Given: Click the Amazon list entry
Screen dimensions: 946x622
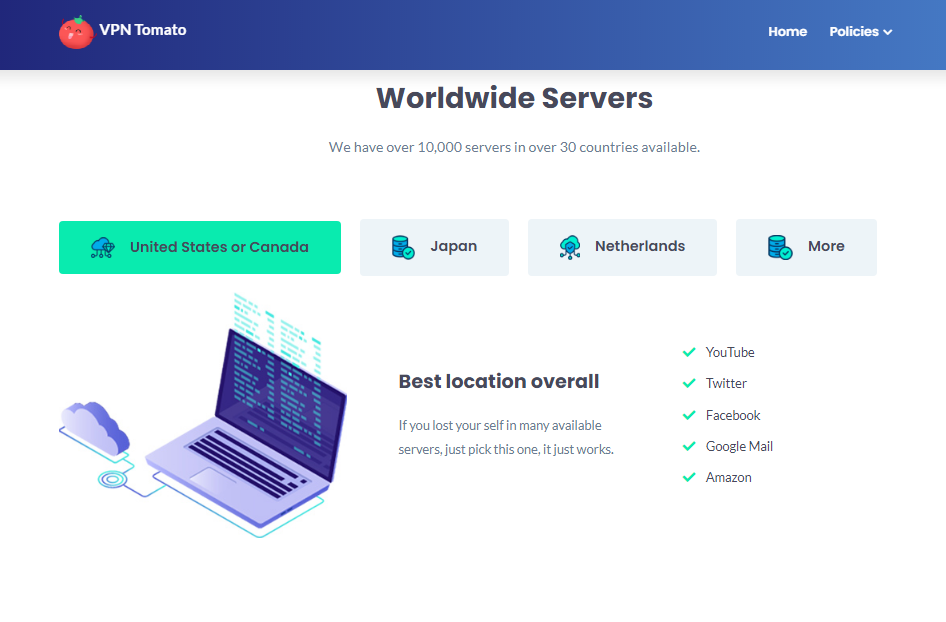Looking at the screenshot, I should [x=729, y=478].
